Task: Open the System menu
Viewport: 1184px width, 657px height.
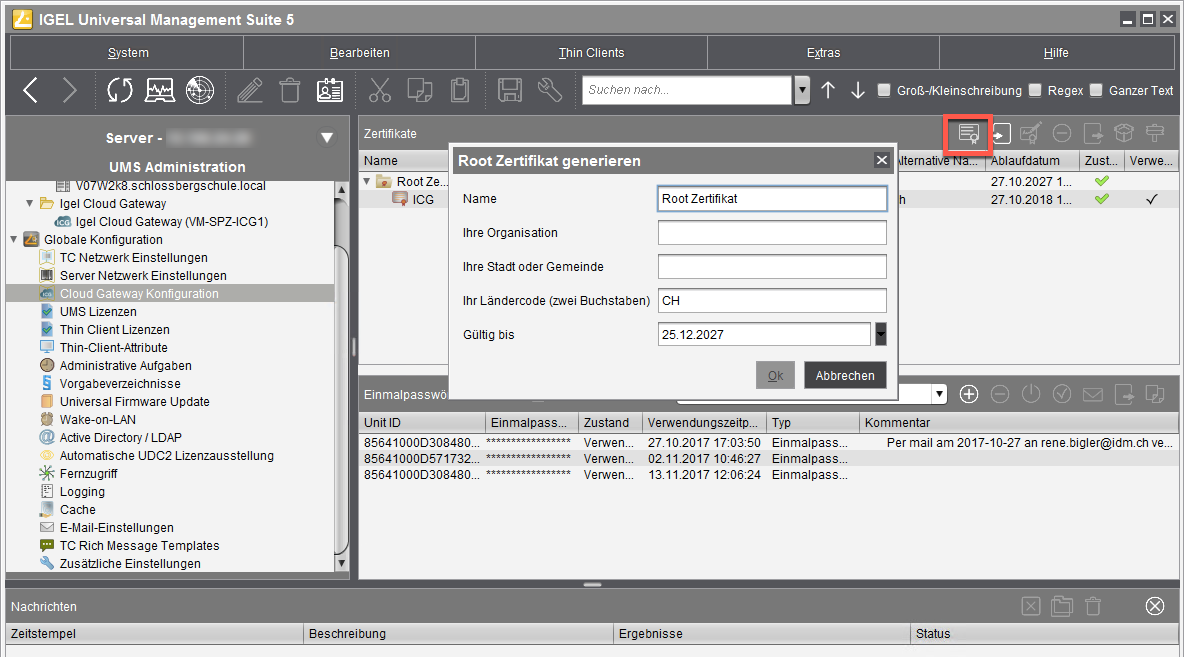Action: pos(128,53)
